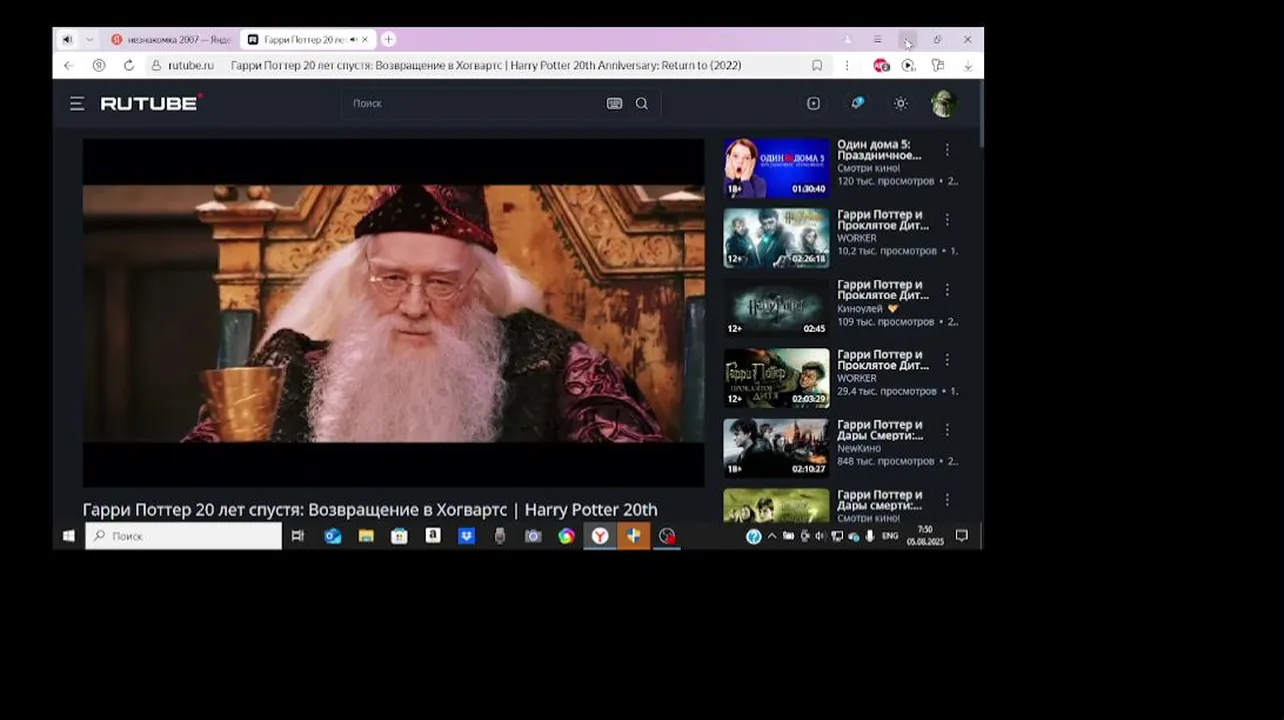
Task: Toggle the light/dark theme sun icon
Action: coord(901,103)
